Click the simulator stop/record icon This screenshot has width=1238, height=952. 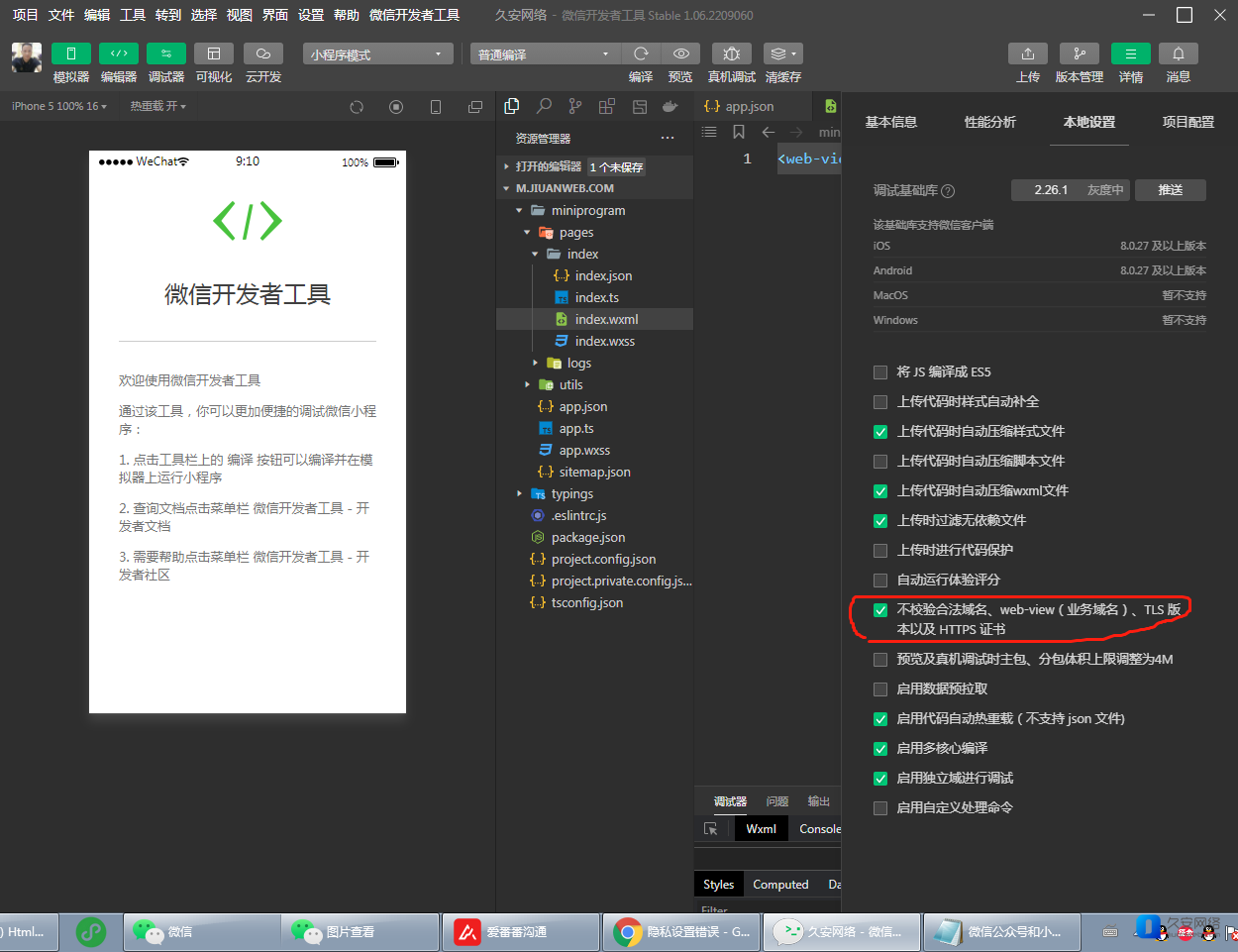click(396, 107)
